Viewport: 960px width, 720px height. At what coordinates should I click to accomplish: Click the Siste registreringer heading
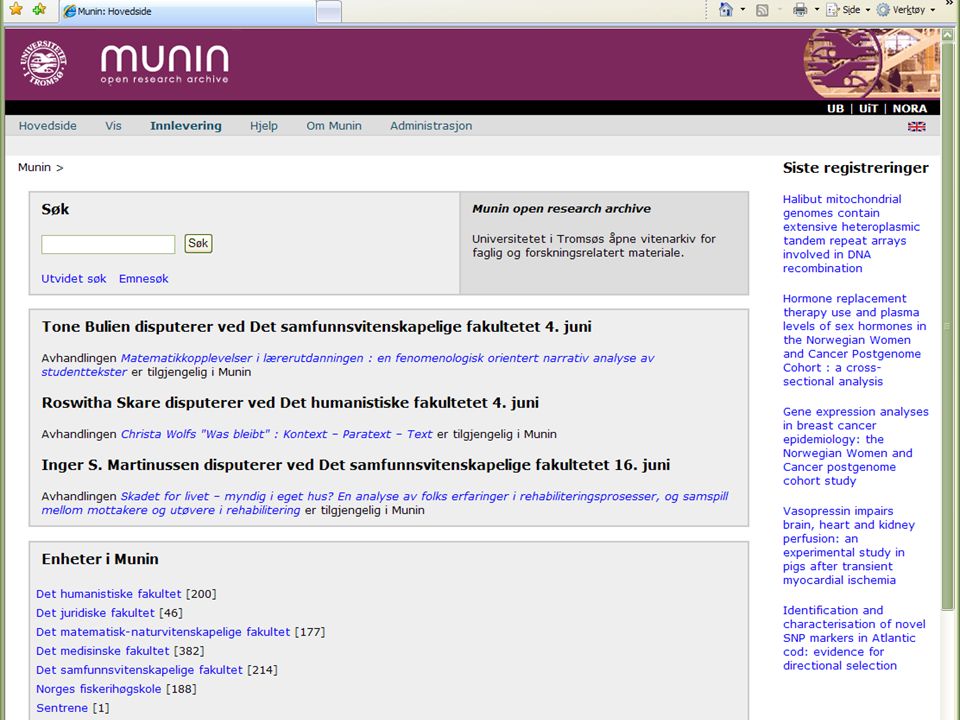pos(855,168)
